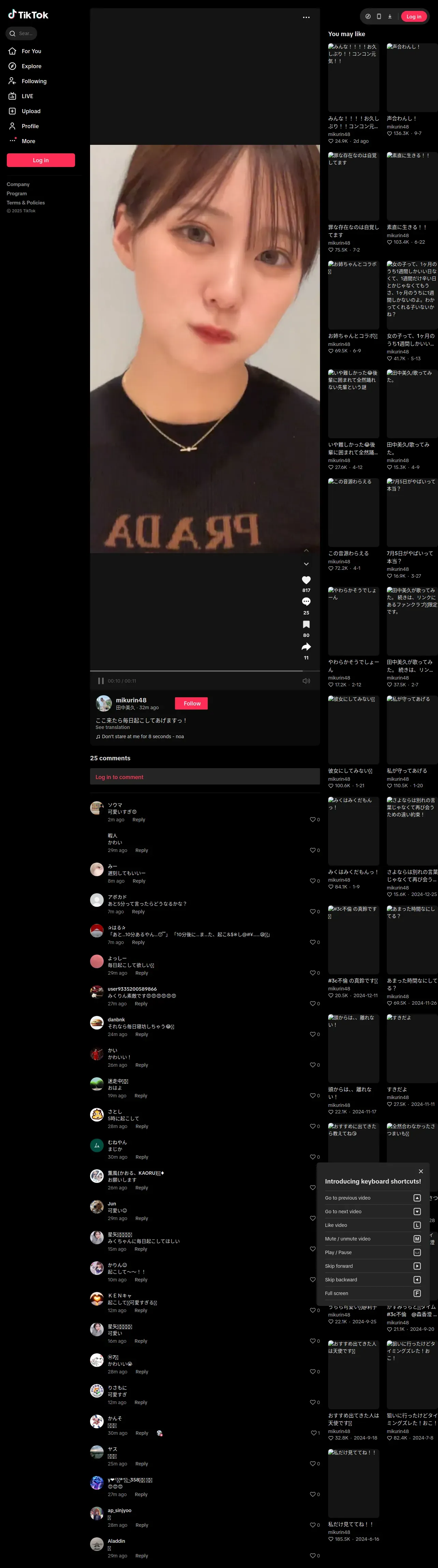Click the Go to next video shortcut key icon
The image size is (438, 1568).
417,1211
